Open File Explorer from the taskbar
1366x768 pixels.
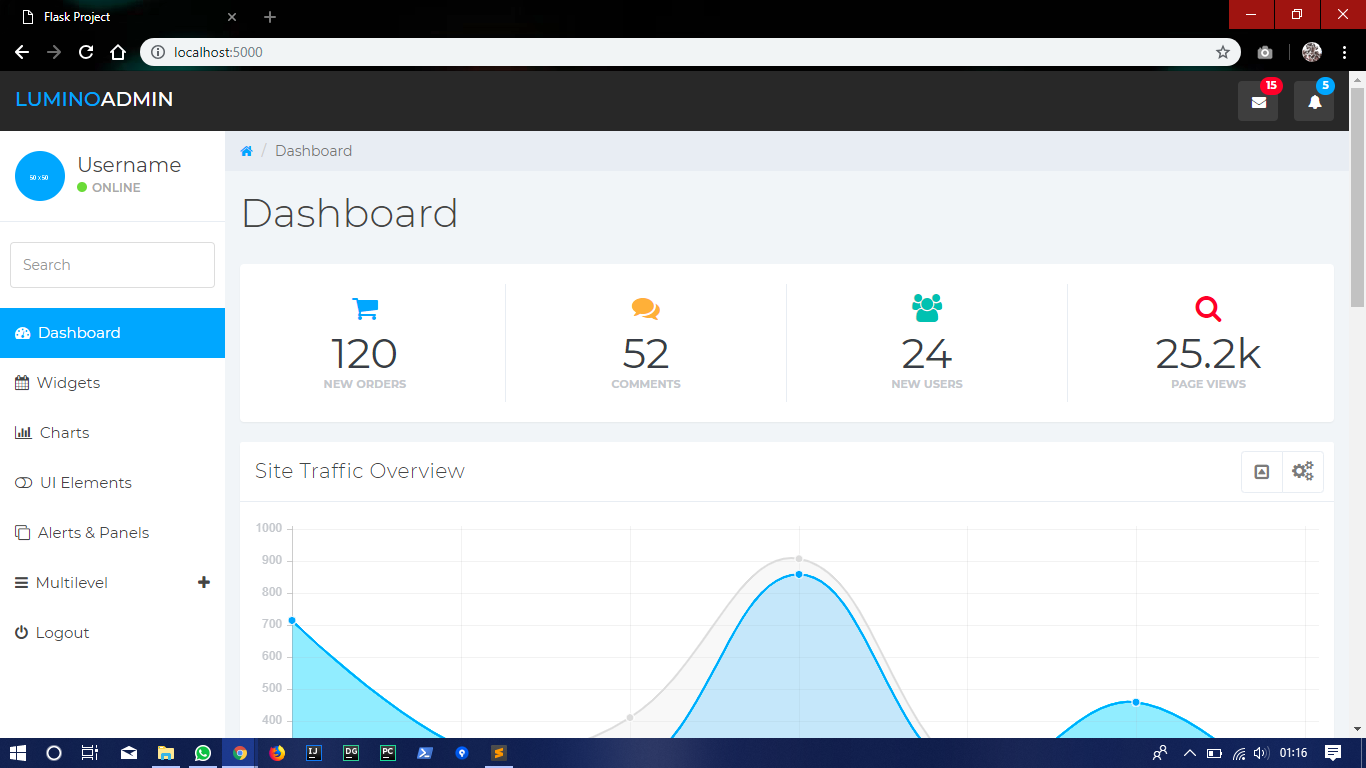tap(166, 753)
